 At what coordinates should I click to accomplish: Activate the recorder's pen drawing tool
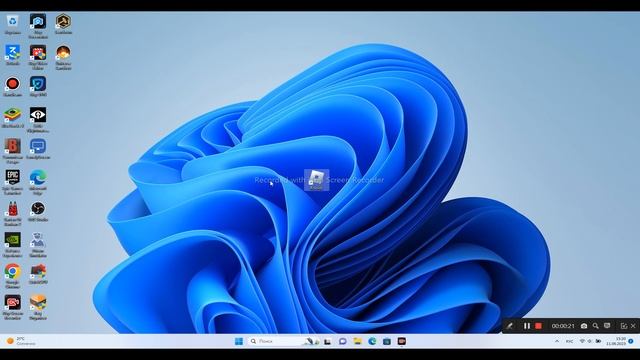[x=510, y=326]
